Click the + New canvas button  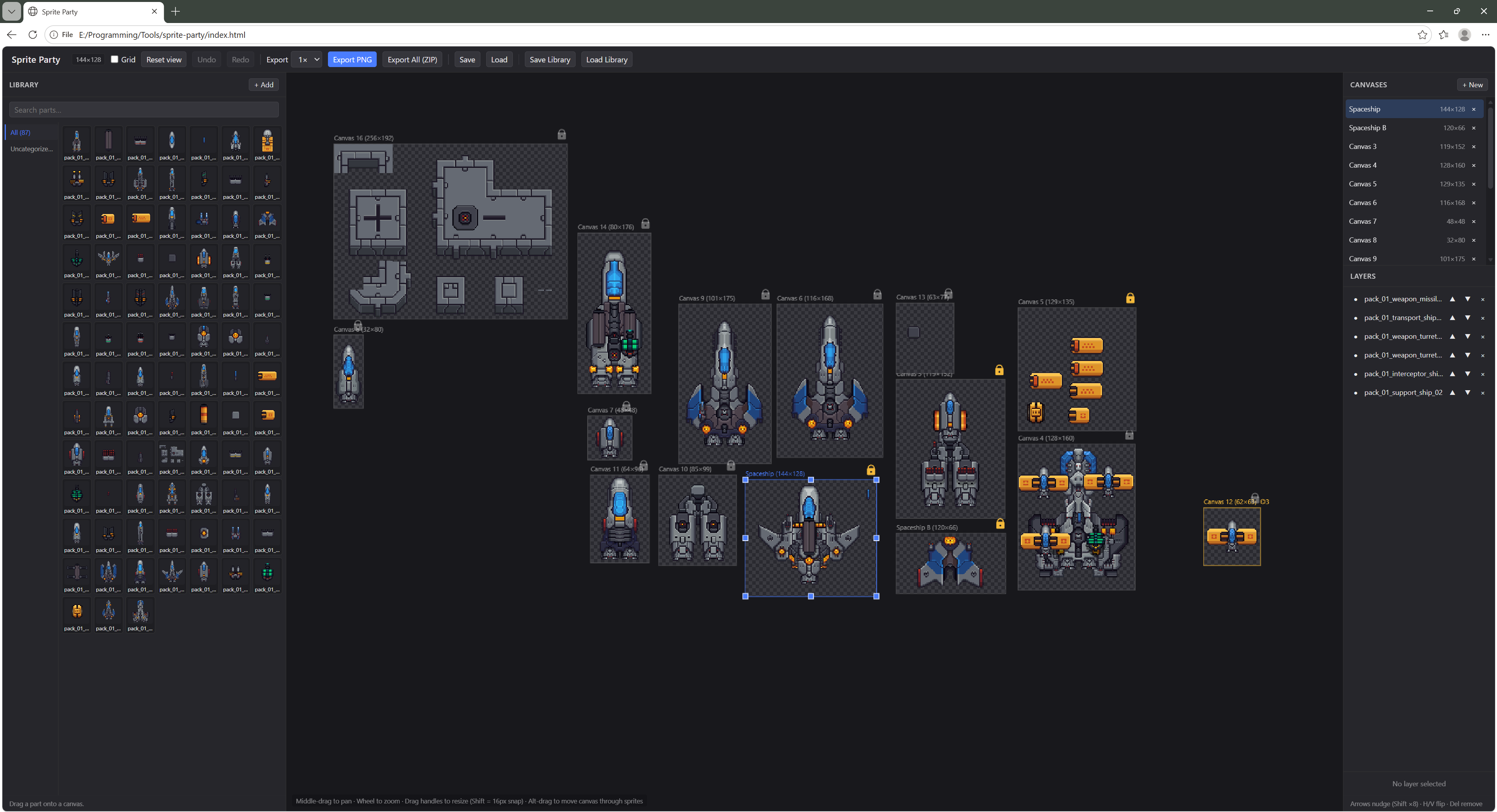[x=1472, y=85]
